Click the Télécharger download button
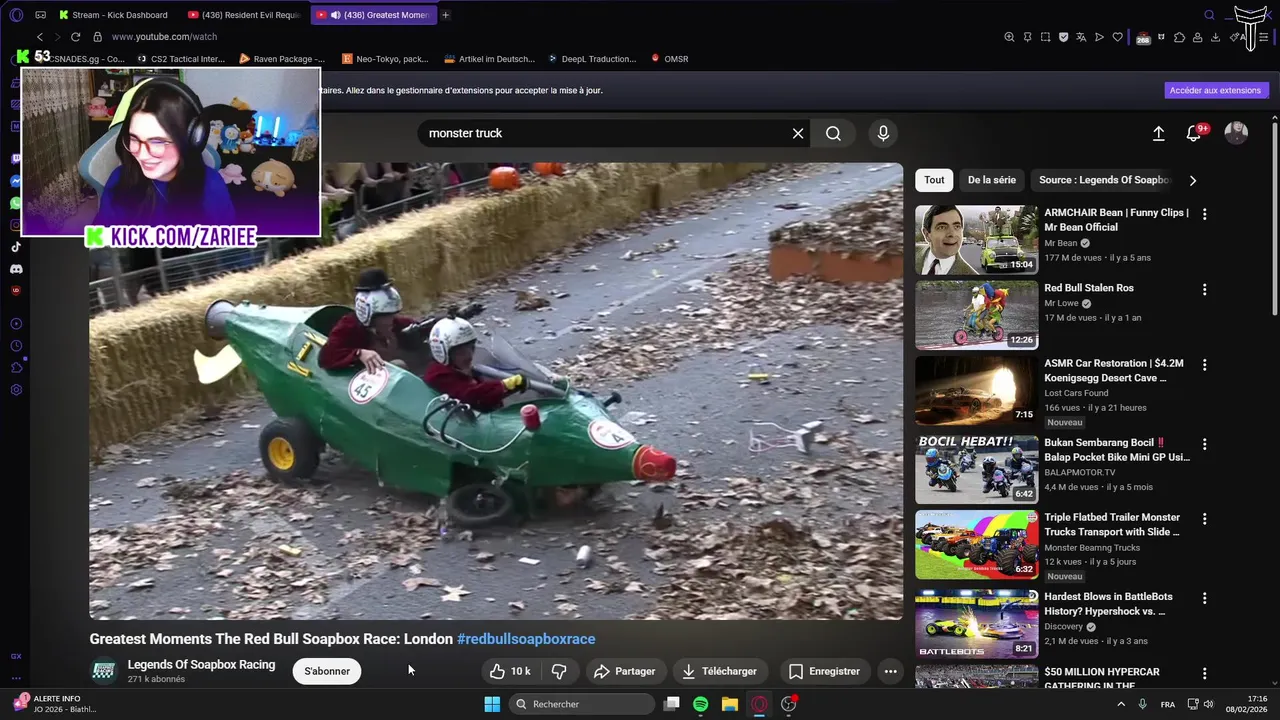 pyautogui.click(x=720, y=671)
